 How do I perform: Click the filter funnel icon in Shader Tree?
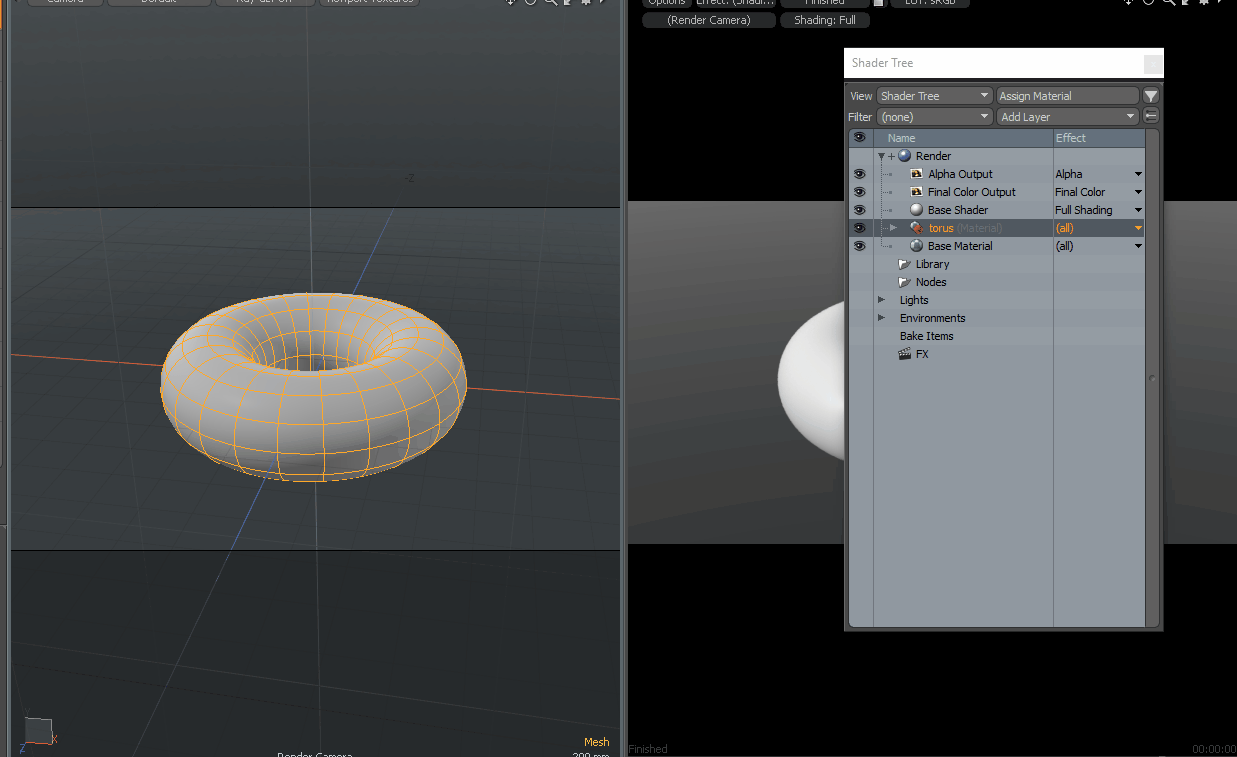[x=1151, y=96]
